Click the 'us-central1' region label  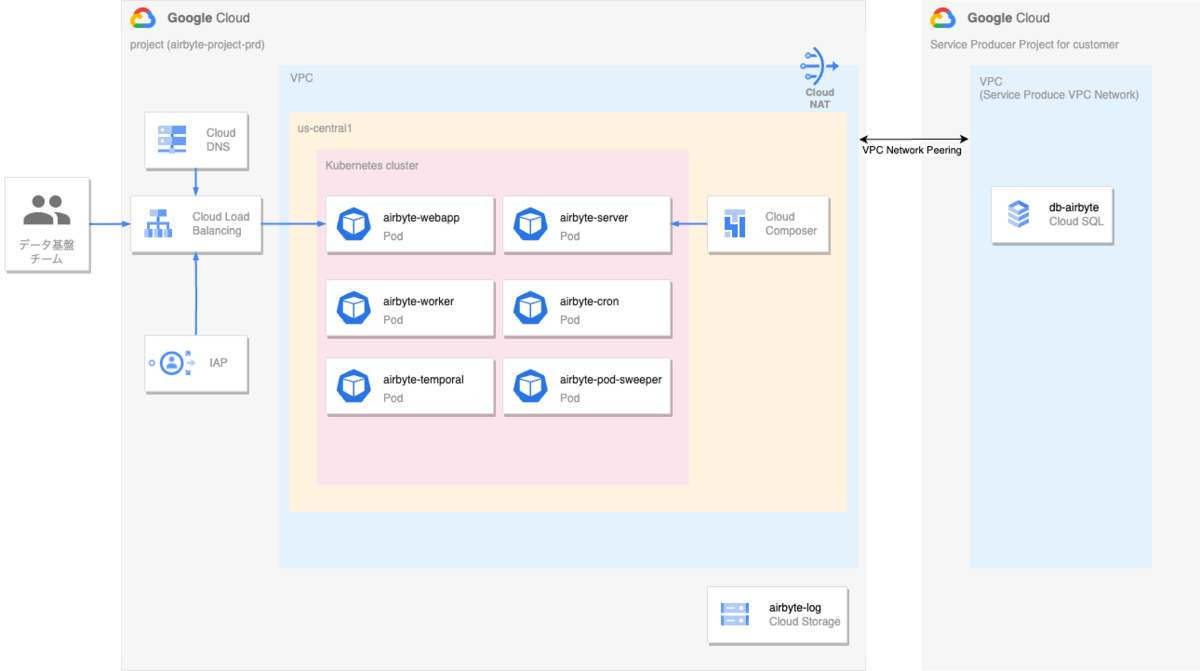(x=325, y=128)
